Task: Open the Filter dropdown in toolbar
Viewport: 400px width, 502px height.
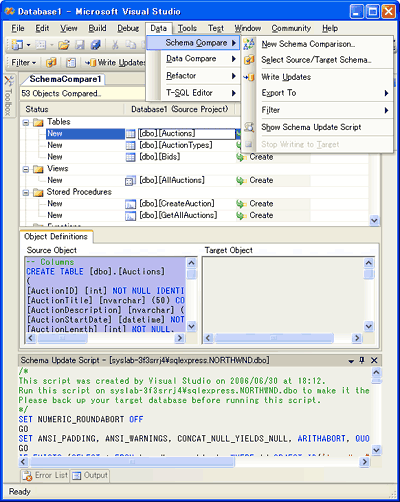Action: [24, 62]
